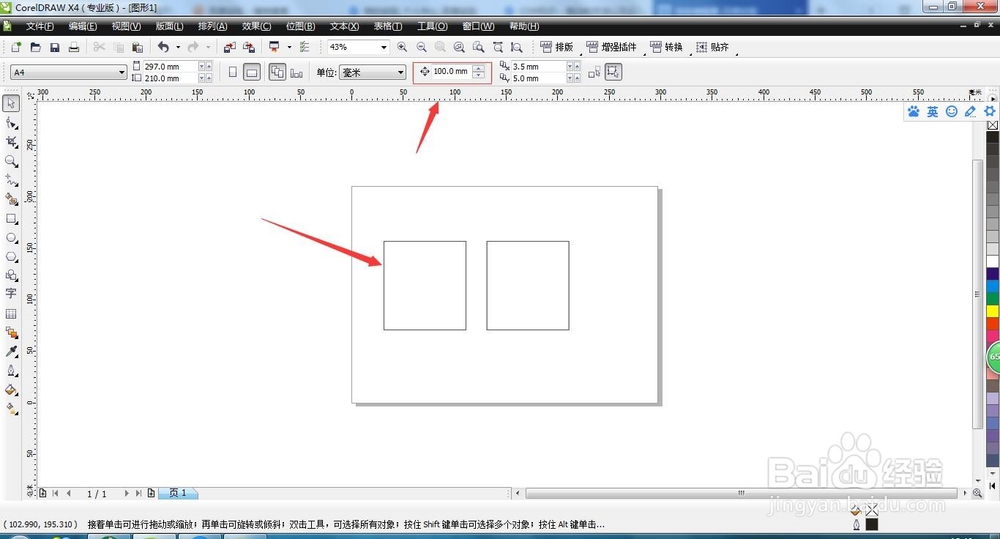Click the zoom in magnifier
The width and height of the screenshot is (1000, 539).
point(402,47)
